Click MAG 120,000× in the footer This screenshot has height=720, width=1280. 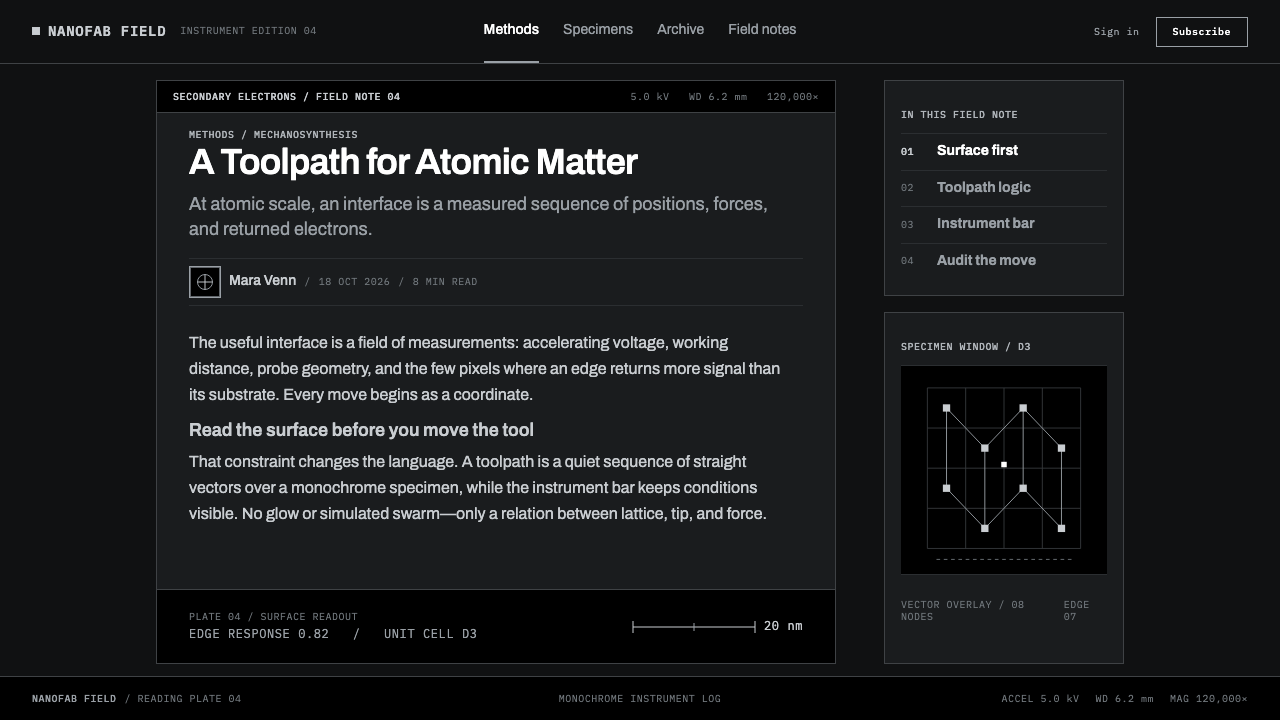pos(1209,699)
